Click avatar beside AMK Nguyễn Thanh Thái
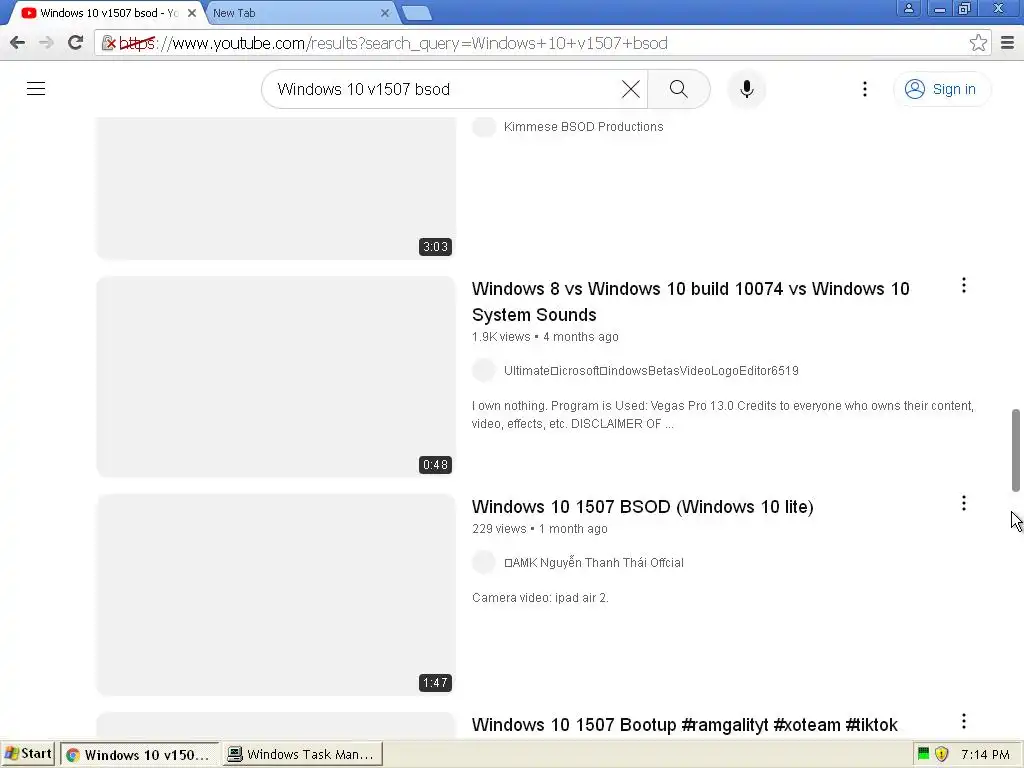The width and height of the screenshot is (1024, 768). (484, 563)
